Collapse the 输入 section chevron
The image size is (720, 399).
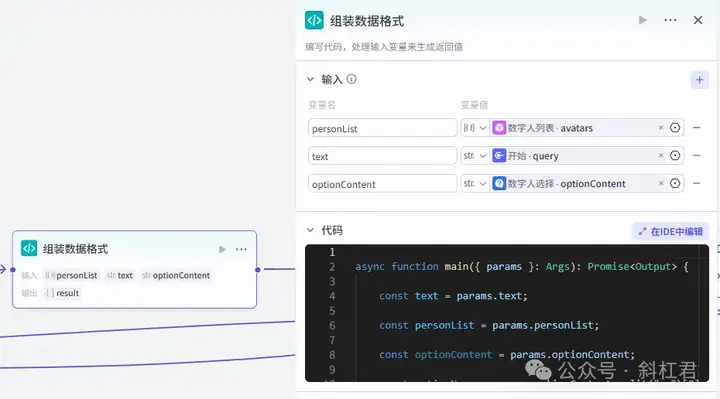(x=310, y=79)
